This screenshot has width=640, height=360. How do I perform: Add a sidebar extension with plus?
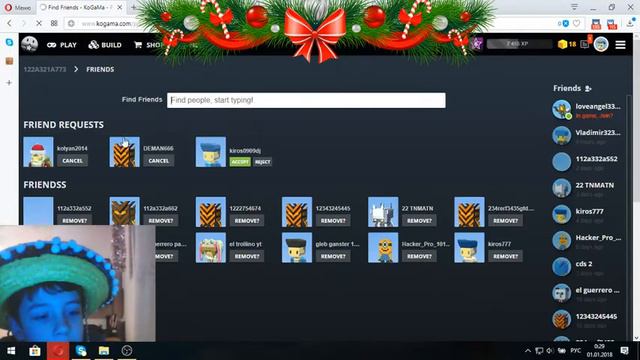[x=9, y=82]
